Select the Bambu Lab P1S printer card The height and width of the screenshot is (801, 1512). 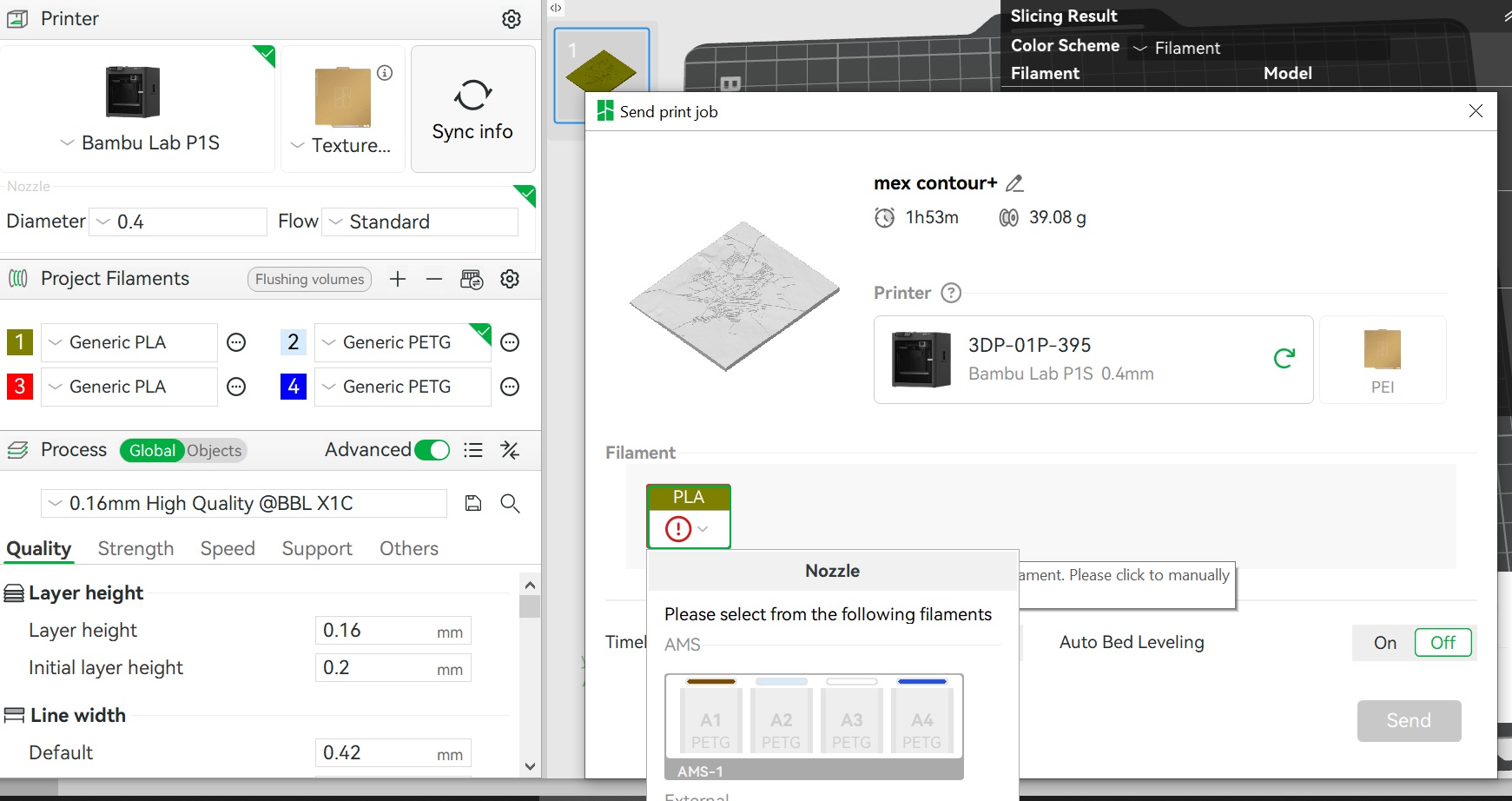click(x=138, y=109)
